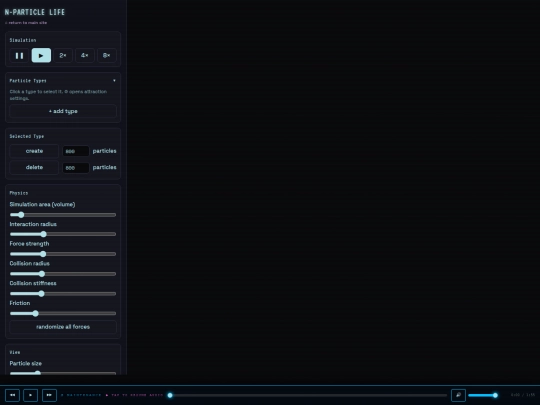Click randomize all forces

(63, 327)
